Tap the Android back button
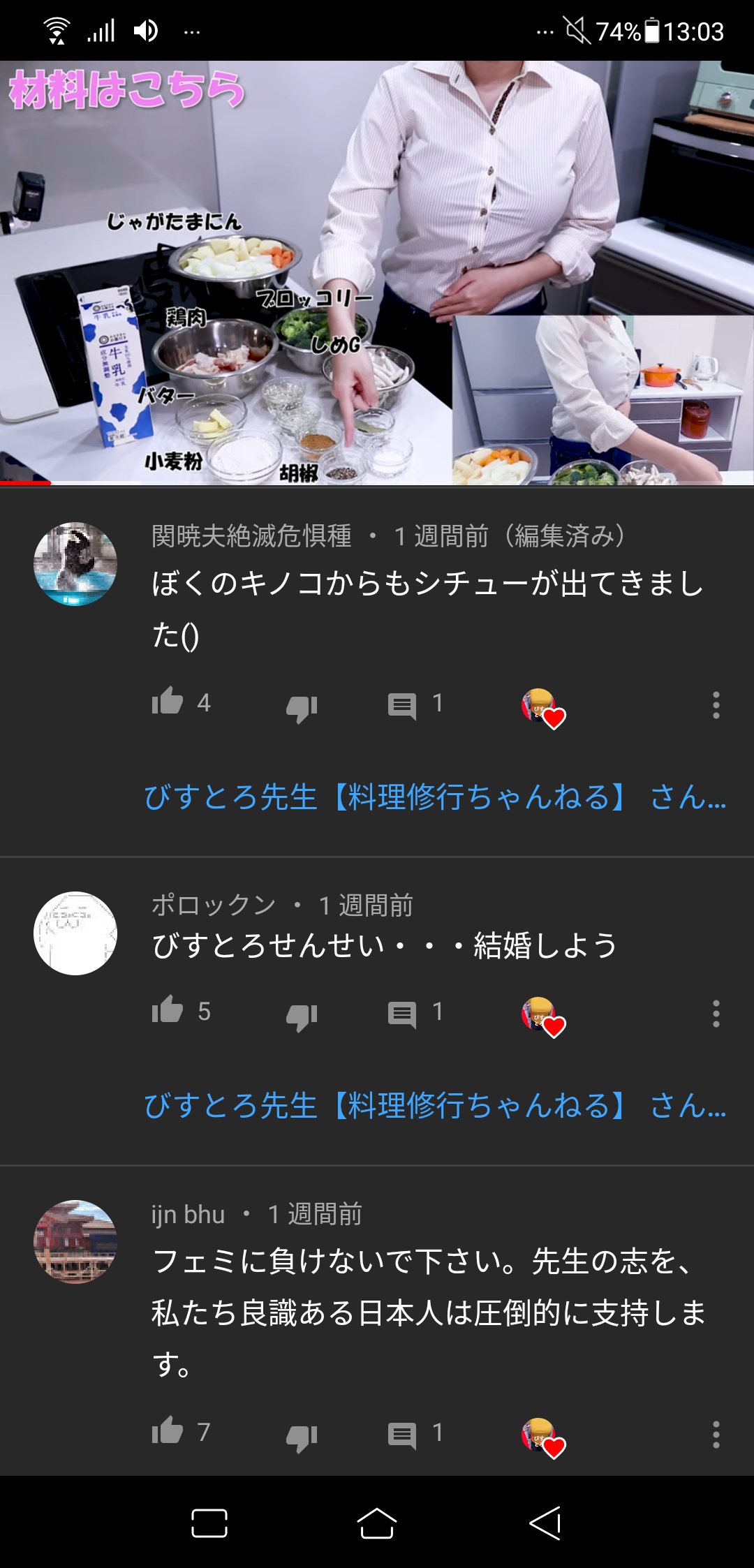This screenshot has width=754, height=1568. pyautogui.click(x=545, y=1523)
